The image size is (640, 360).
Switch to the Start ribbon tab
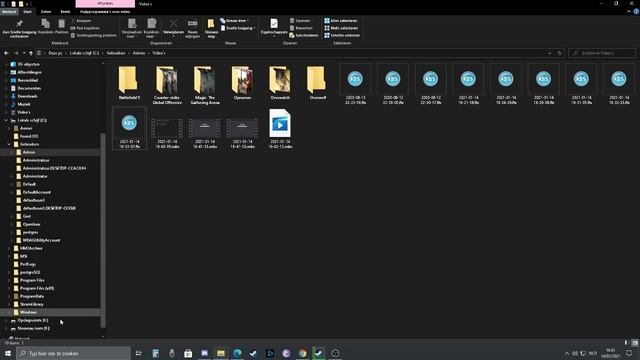point(27,12)
